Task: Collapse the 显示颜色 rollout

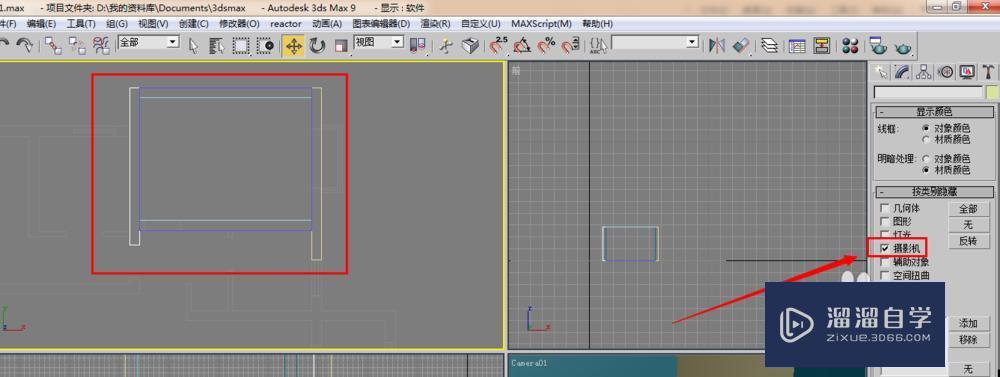Action: pos(934,112)
